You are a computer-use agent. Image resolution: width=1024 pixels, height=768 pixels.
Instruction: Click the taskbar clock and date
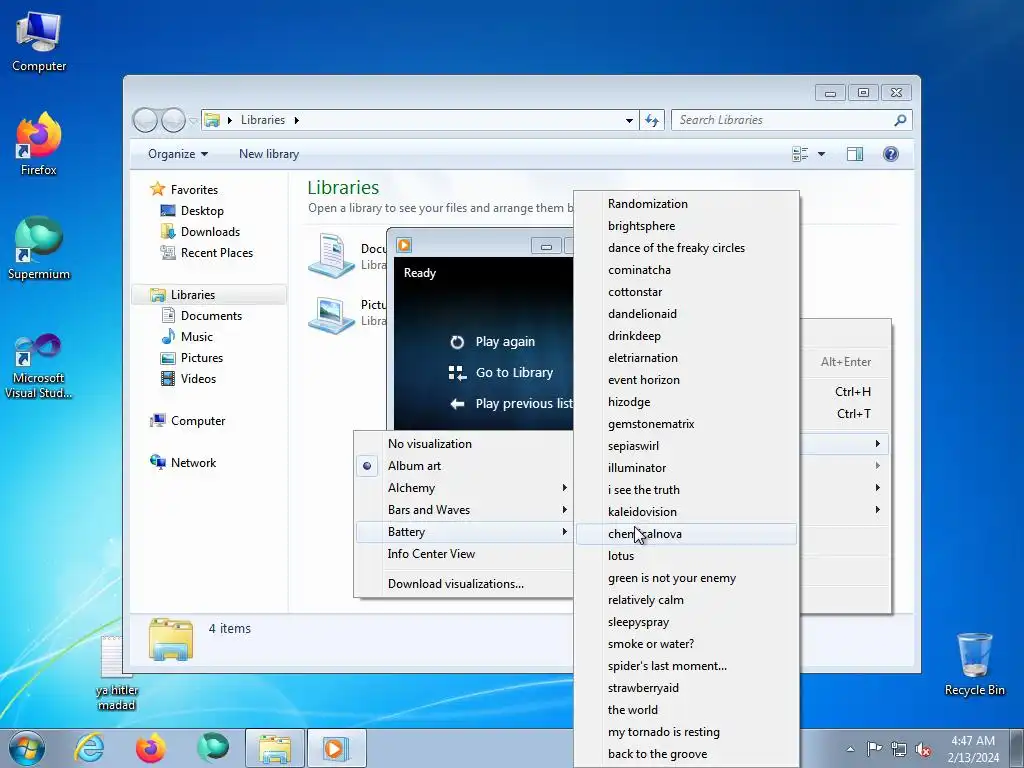point(973,749)
